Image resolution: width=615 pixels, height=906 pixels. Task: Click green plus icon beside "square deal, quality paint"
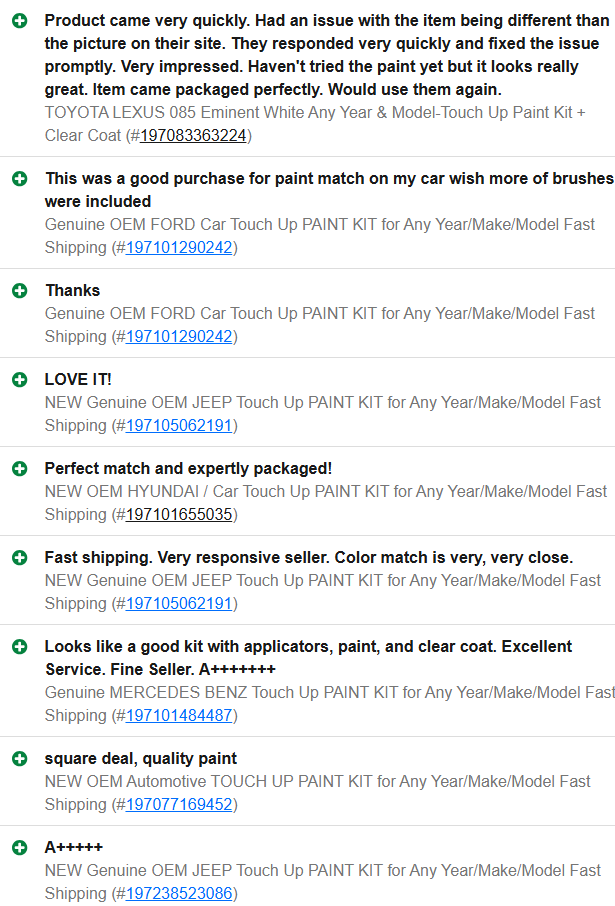click(19, 759)
